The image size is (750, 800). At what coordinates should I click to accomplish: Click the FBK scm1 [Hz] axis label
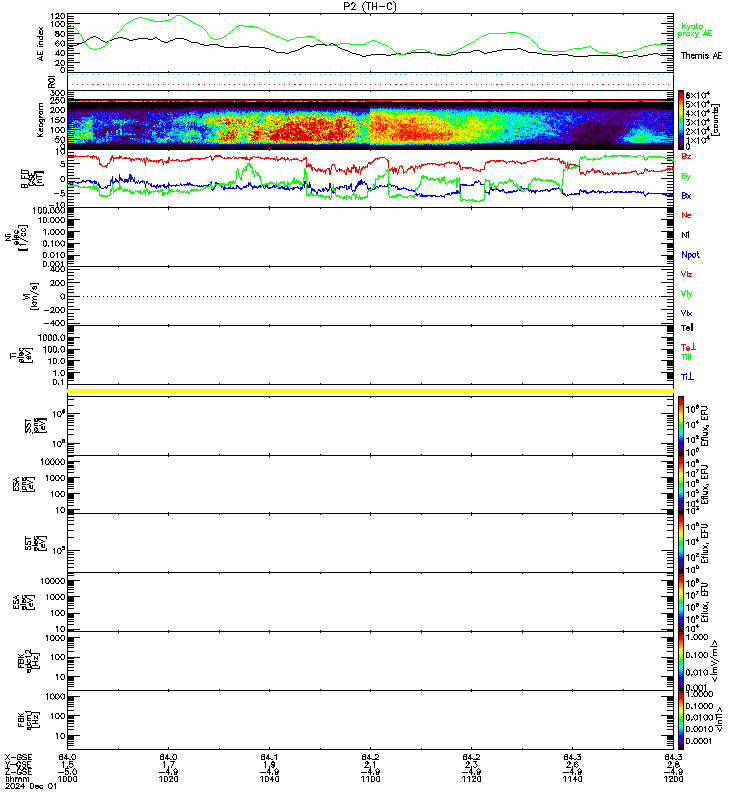(28, 720)
